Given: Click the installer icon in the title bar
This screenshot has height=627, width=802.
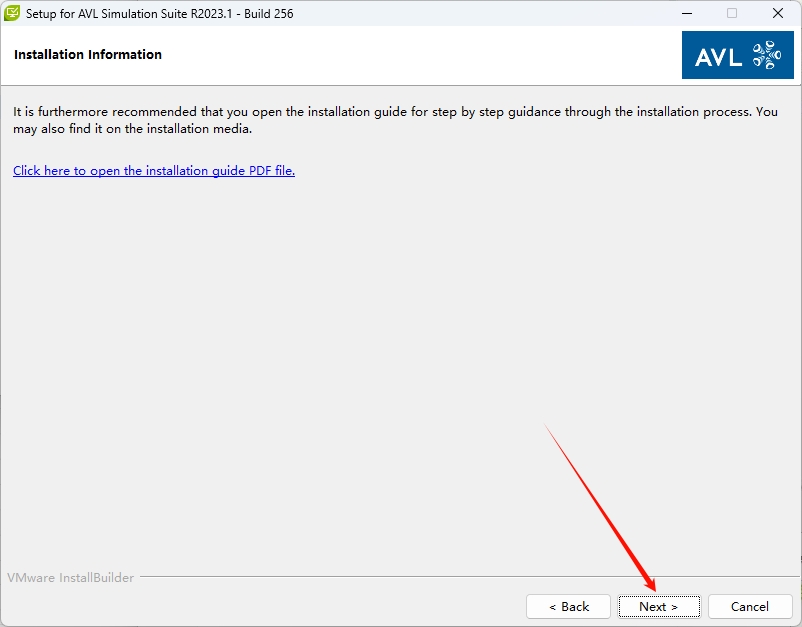Looking at the screenshot, I should (x=13, y=14).
